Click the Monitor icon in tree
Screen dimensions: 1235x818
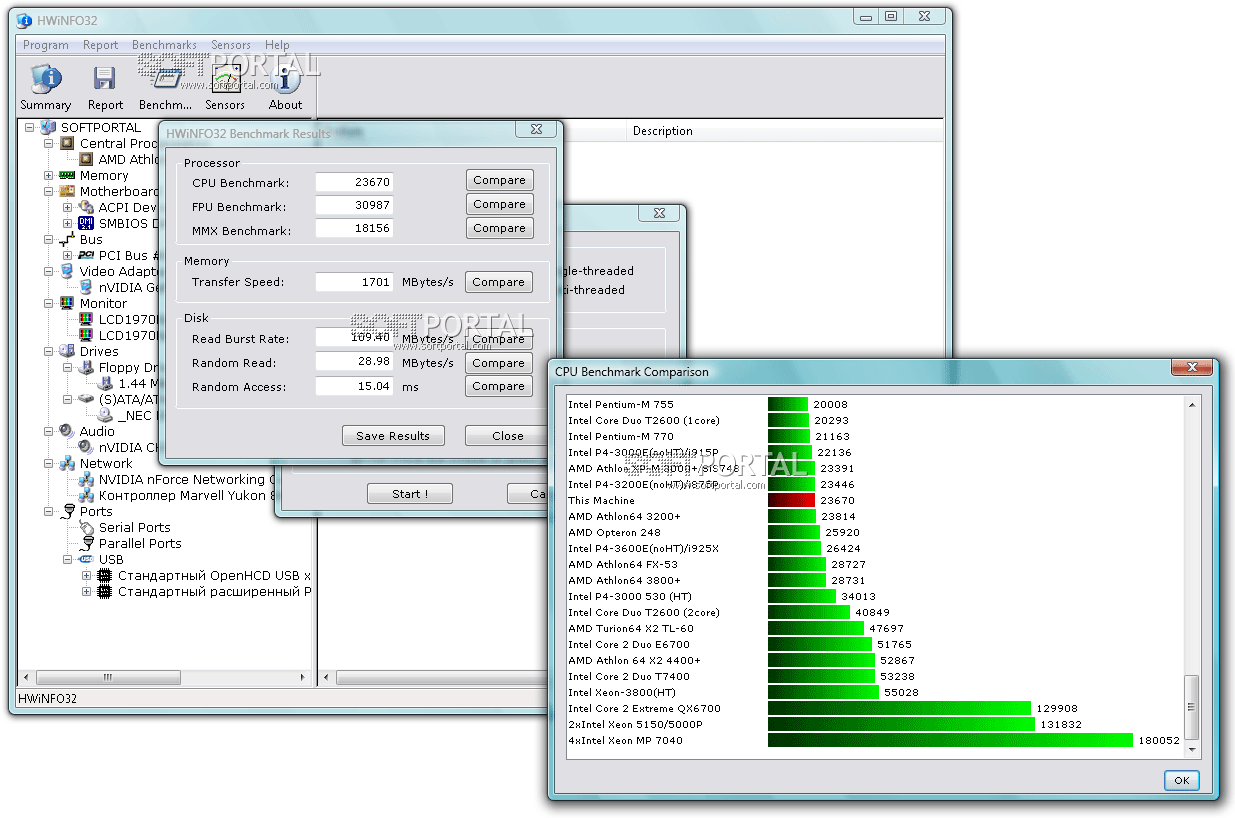[x=67, y=303]
